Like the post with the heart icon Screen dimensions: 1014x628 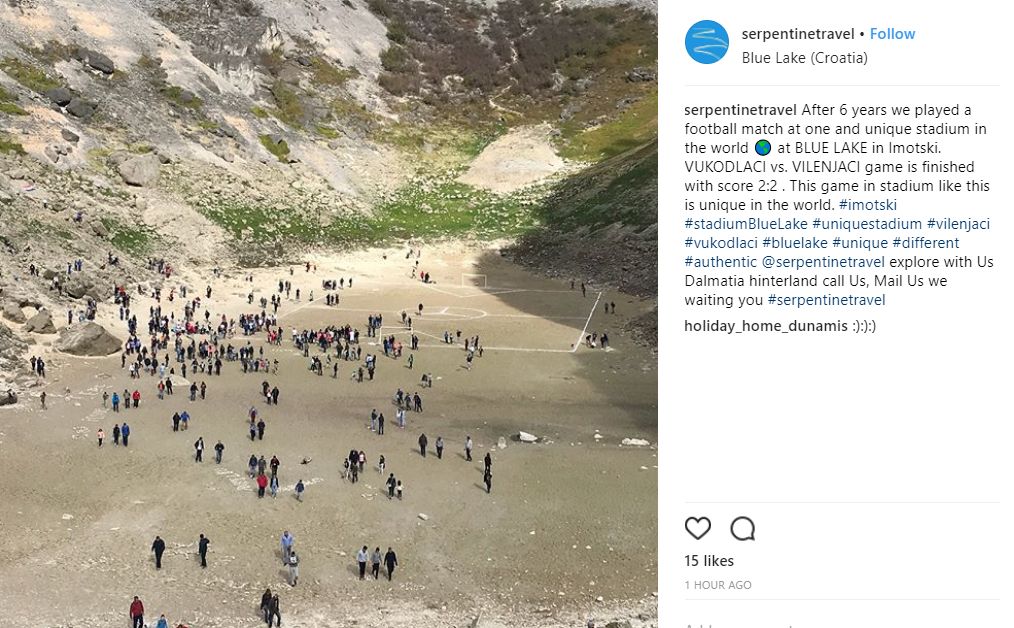coord(697,528)
